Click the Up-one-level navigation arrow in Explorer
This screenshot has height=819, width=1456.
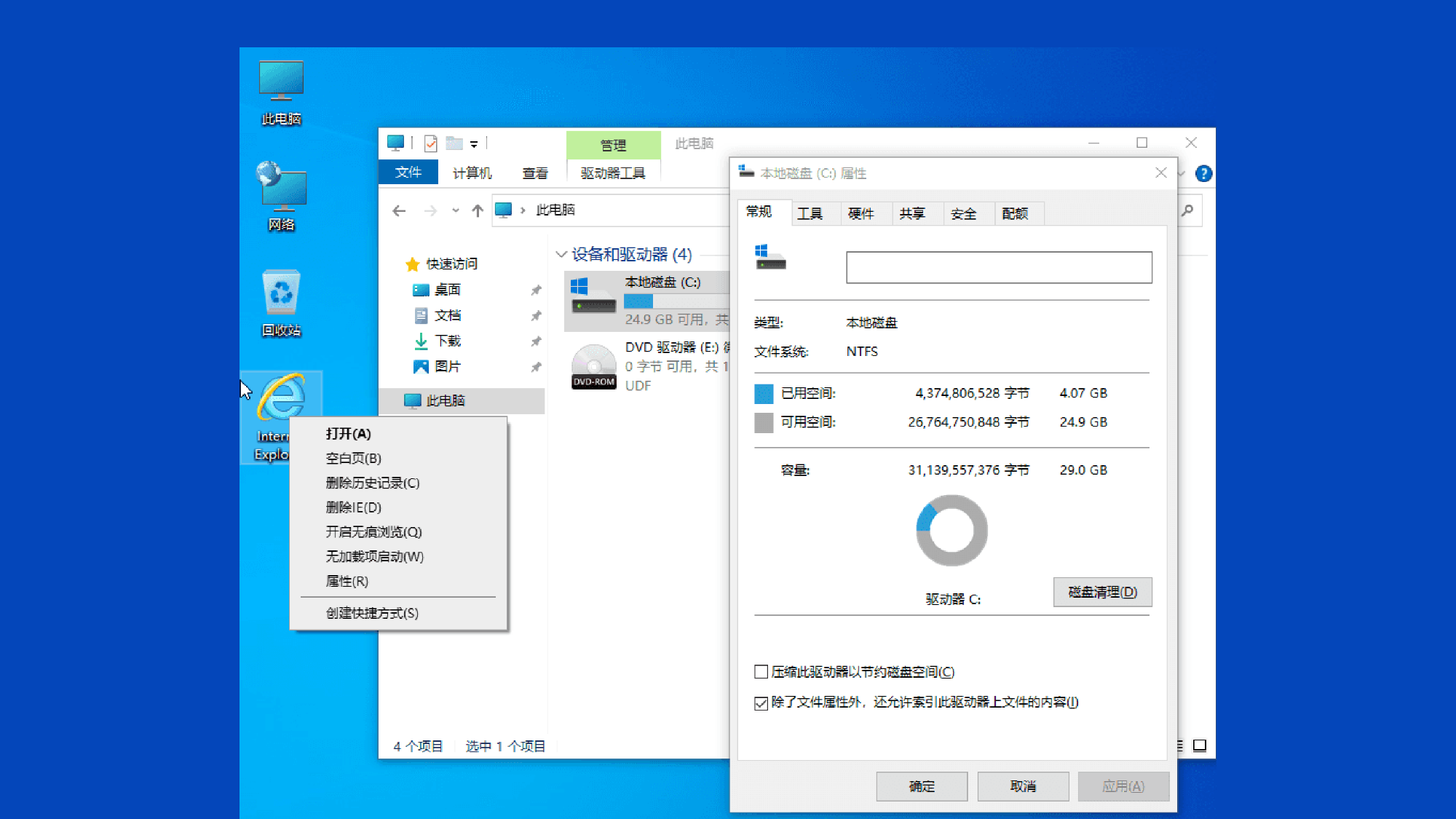point(478,210)
